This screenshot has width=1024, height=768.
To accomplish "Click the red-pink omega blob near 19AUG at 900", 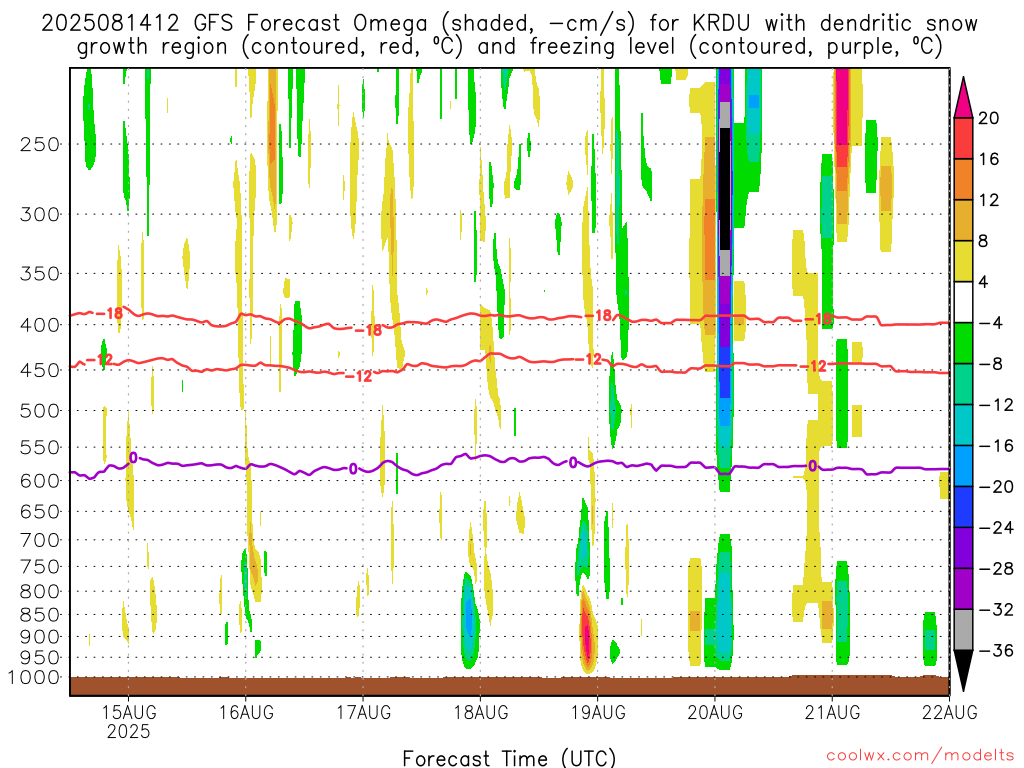I will pyautogui.click(x=588, y=632).
